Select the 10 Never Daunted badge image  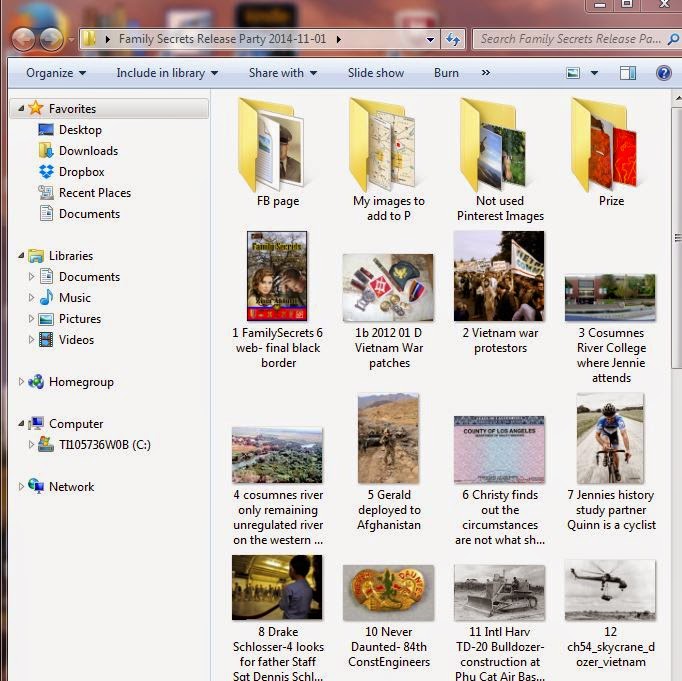tap(388, 592)
